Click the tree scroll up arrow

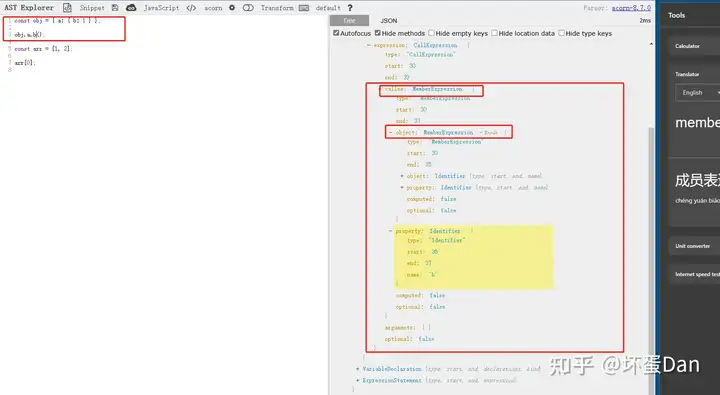pos(651,44)
